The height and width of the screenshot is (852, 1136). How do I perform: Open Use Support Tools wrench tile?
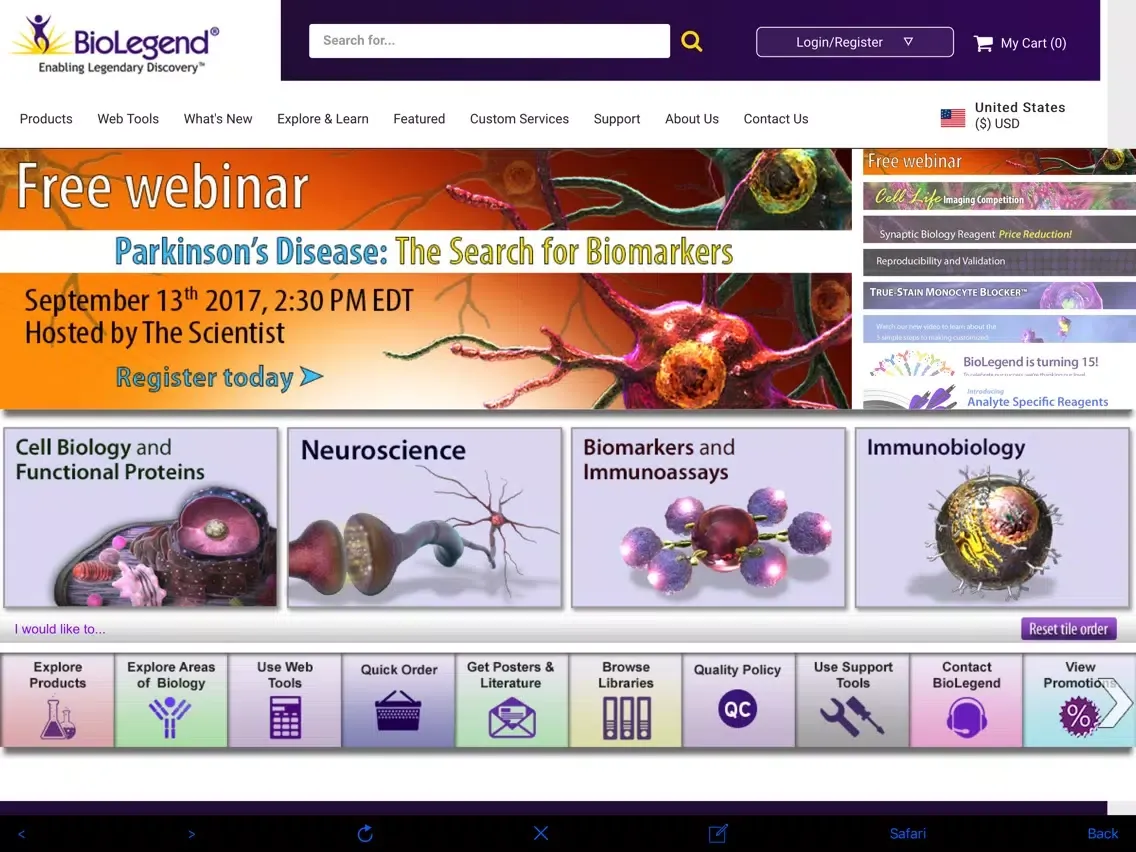[853, 700]
